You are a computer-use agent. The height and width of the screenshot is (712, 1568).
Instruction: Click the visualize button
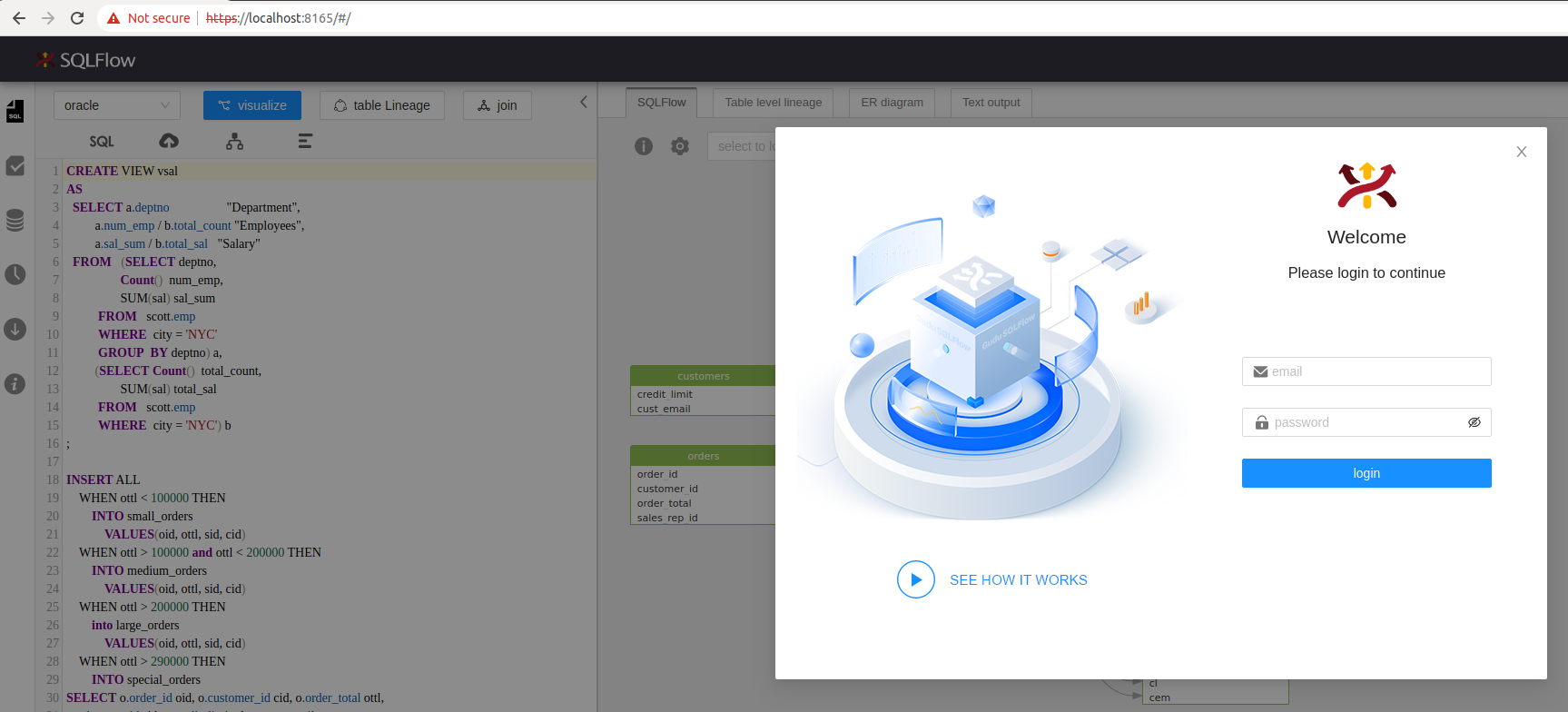[x=252, y=105]
